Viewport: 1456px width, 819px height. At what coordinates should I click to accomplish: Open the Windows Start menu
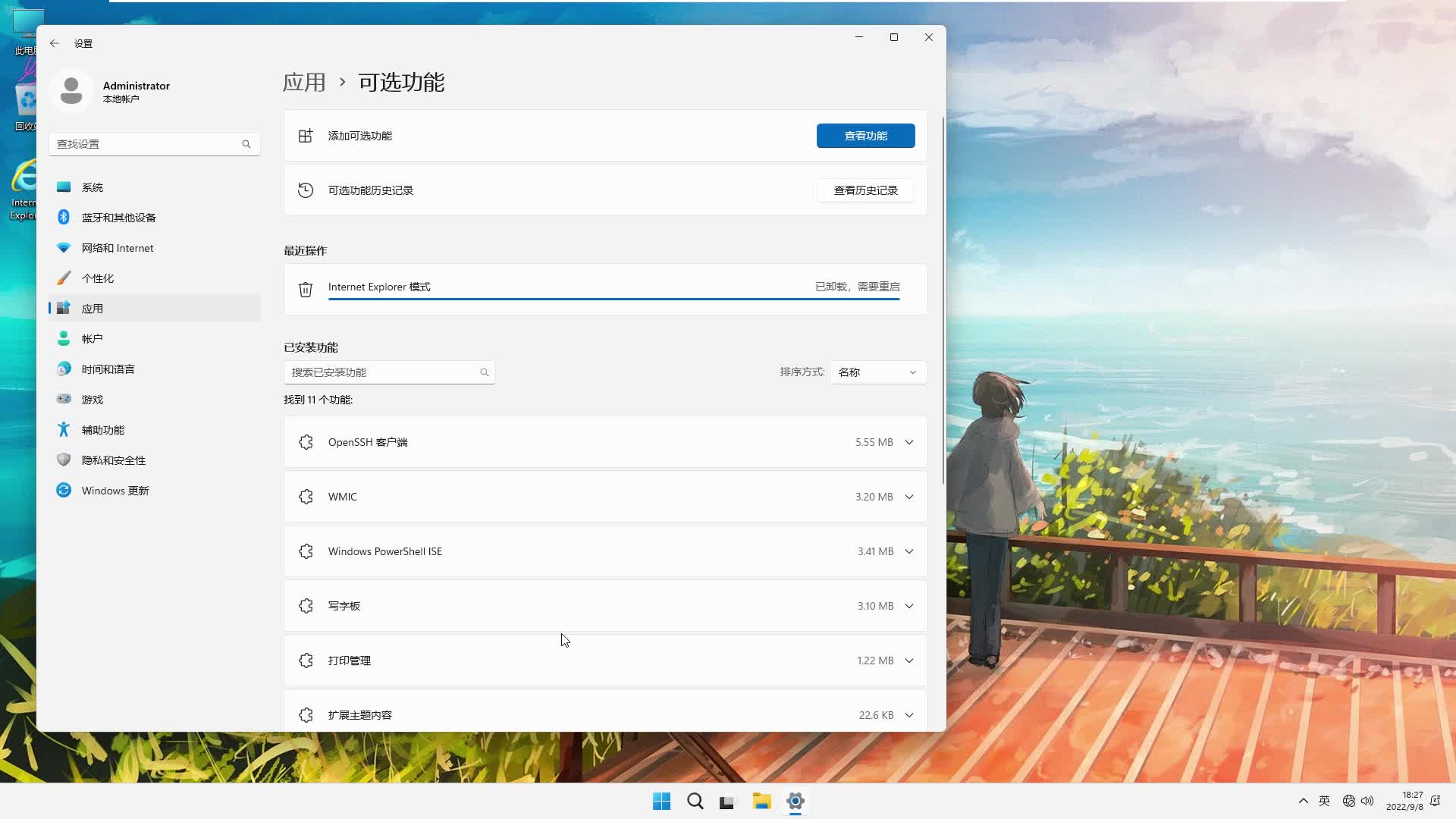click(x=661, y=801)
